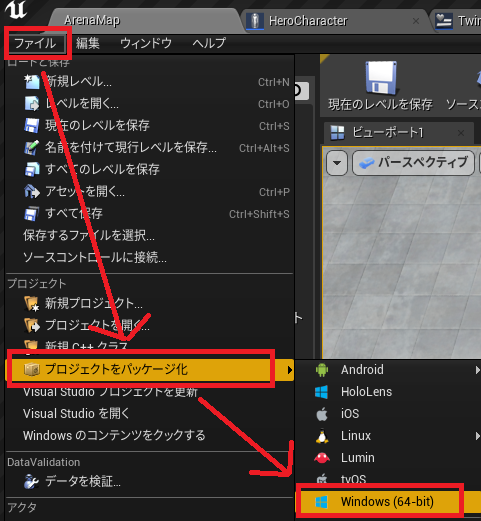The image size is (481, 521).
Task: Close the HeroCharacter tab
Action: 416,21
